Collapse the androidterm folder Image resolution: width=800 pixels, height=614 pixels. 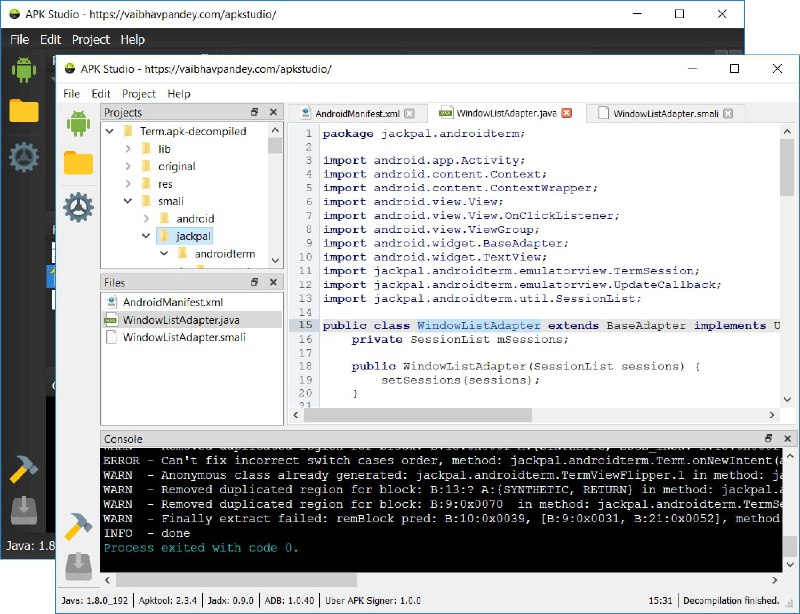coord(164,253)
